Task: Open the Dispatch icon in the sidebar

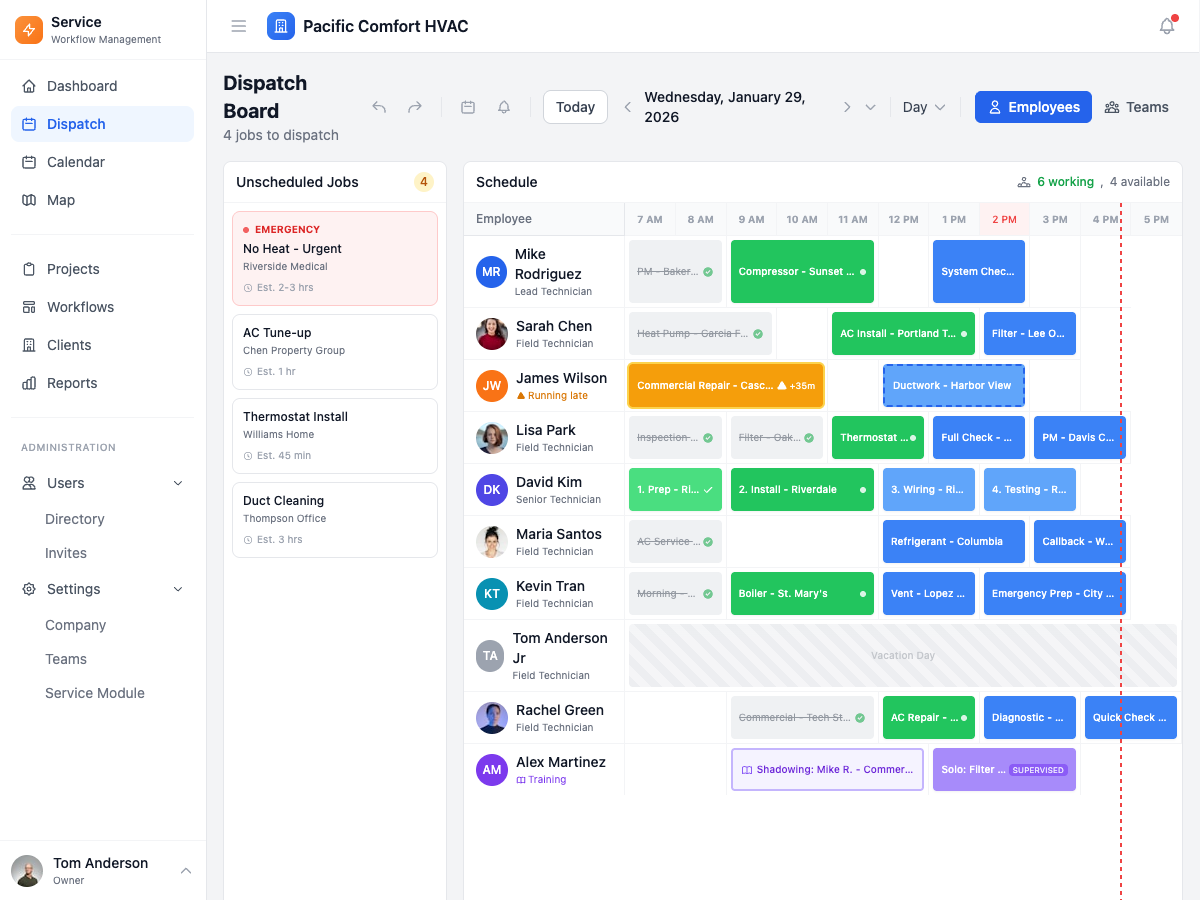Action: 27,123
